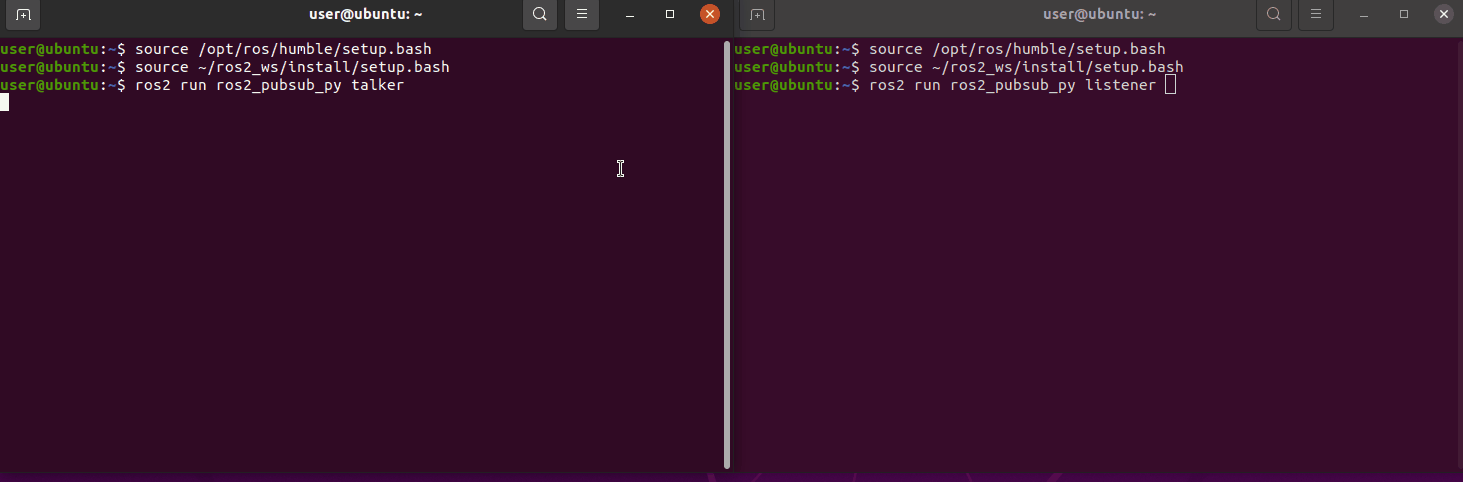Minimize the right terminal window
The image size is (1463, 482).
1364,15
